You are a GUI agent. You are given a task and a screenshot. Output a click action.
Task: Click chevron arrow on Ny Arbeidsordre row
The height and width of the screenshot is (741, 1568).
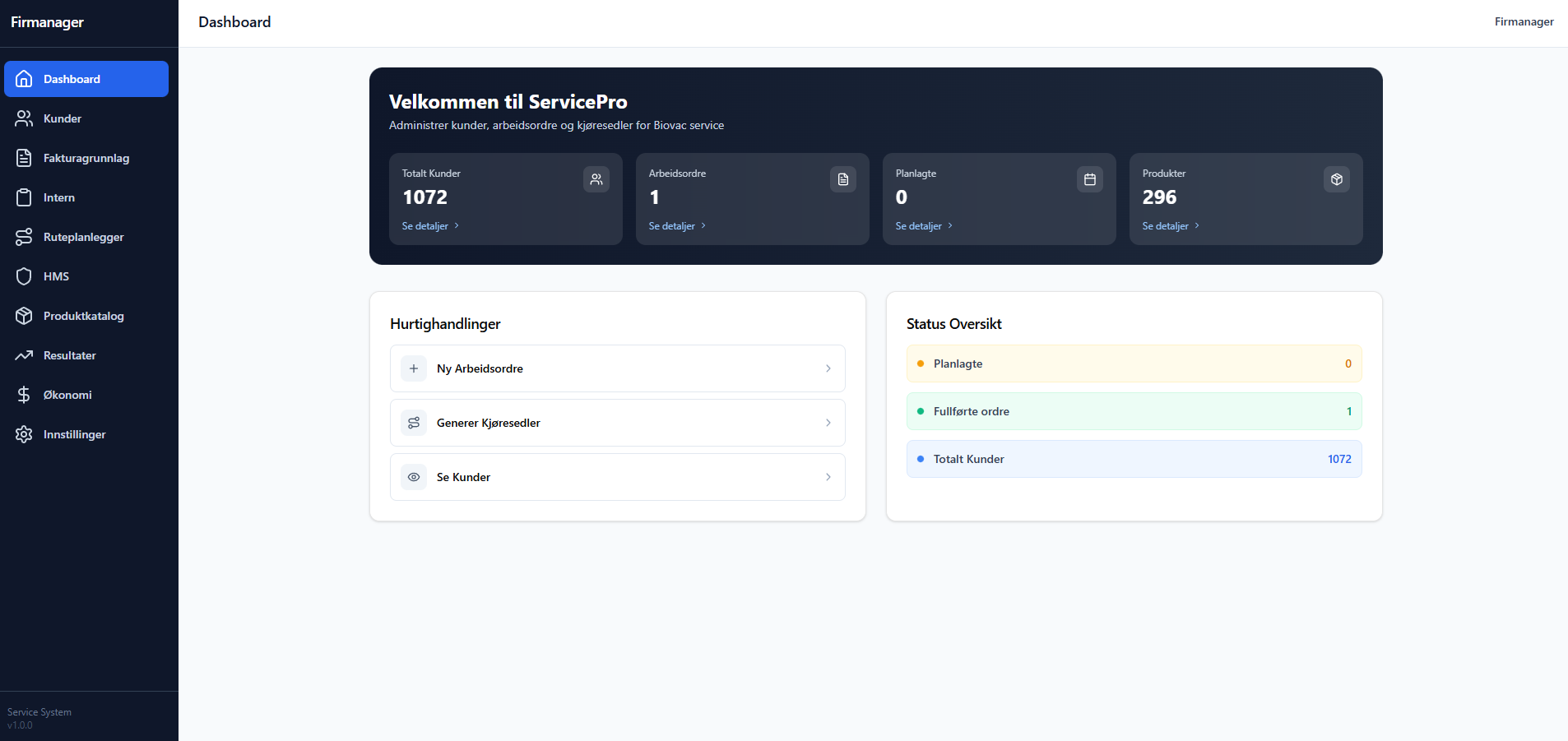click(828, 368)
